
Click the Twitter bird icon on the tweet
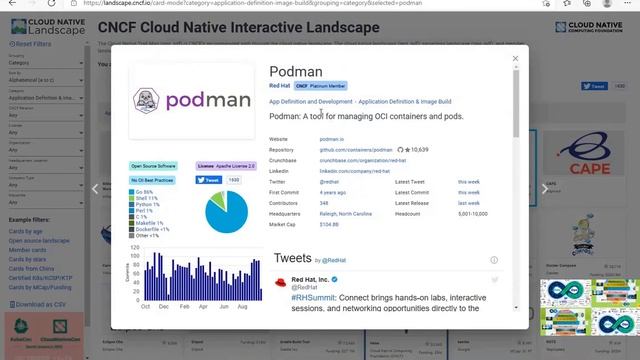pos(495,280)
